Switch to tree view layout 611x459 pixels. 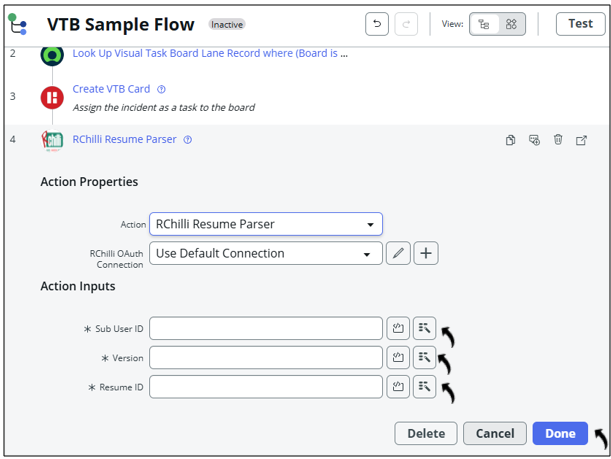click(x=484, y=24)
